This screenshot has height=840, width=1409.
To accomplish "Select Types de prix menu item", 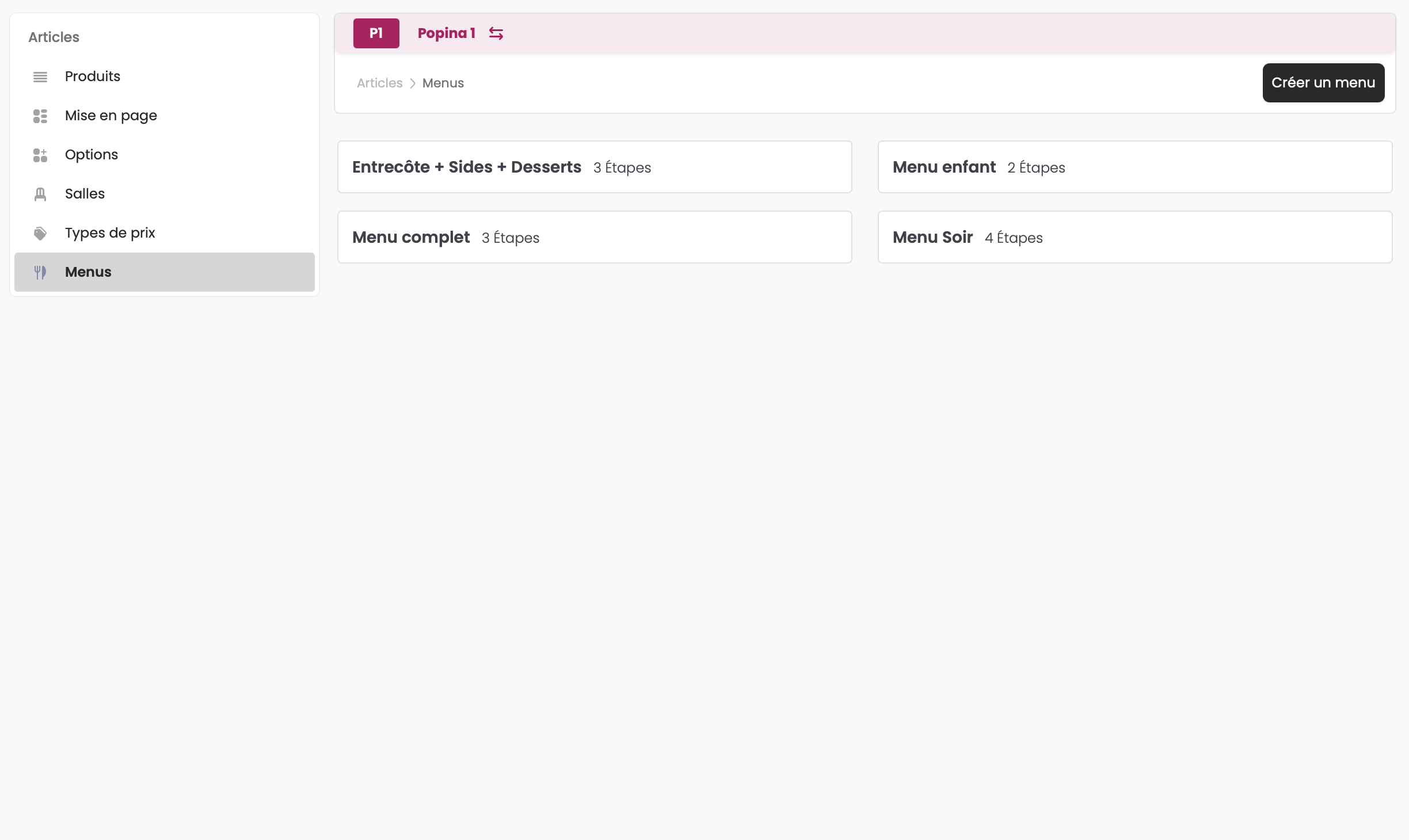I will pos(109,233).
